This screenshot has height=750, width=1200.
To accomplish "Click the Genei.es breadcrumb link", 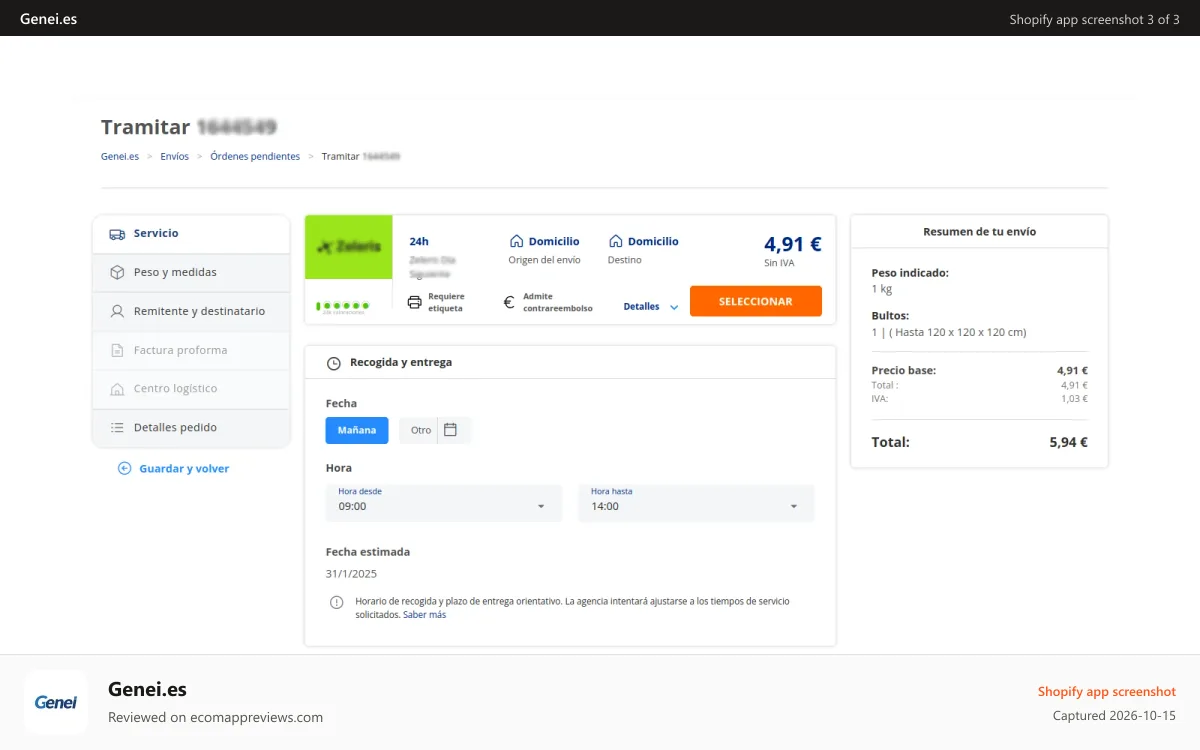I will pyautogui.click(x=120, y=157).
